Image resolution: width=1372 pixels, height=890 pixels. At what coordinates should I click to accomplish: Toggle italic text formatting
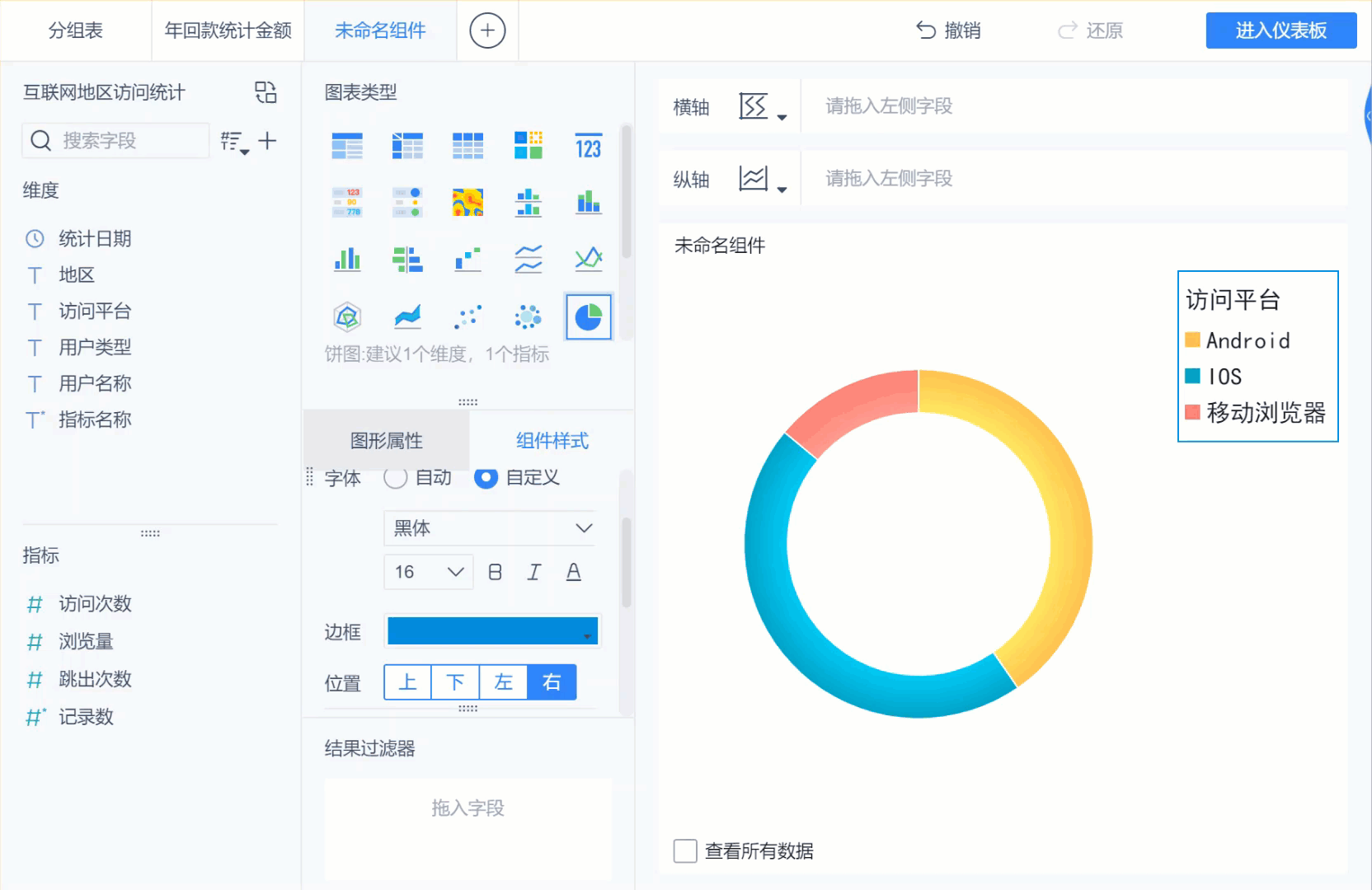click(x=534, y=572)
